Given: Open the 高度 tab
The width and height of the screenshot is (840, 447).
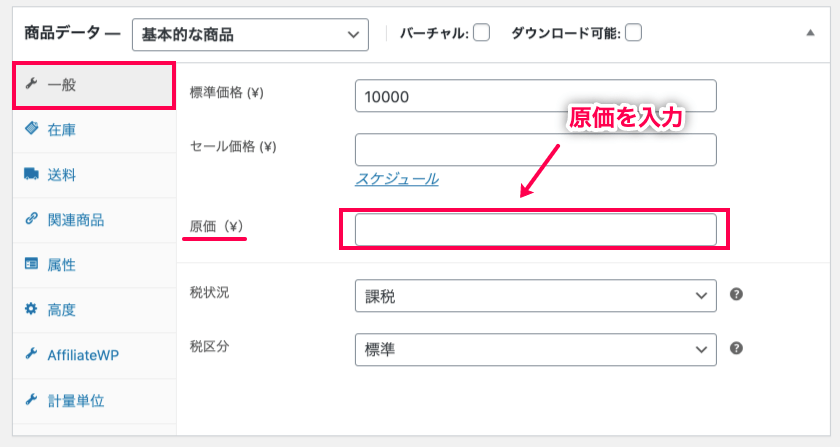Looking at the screenshot, I should point(94,310).
